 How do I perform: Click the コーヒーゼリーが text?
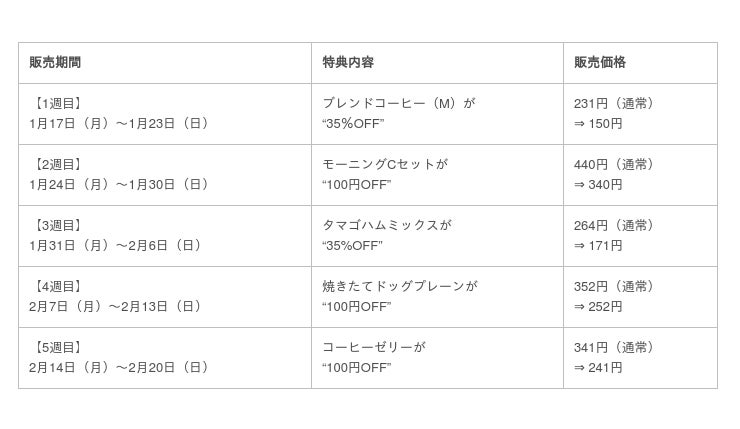373,347
